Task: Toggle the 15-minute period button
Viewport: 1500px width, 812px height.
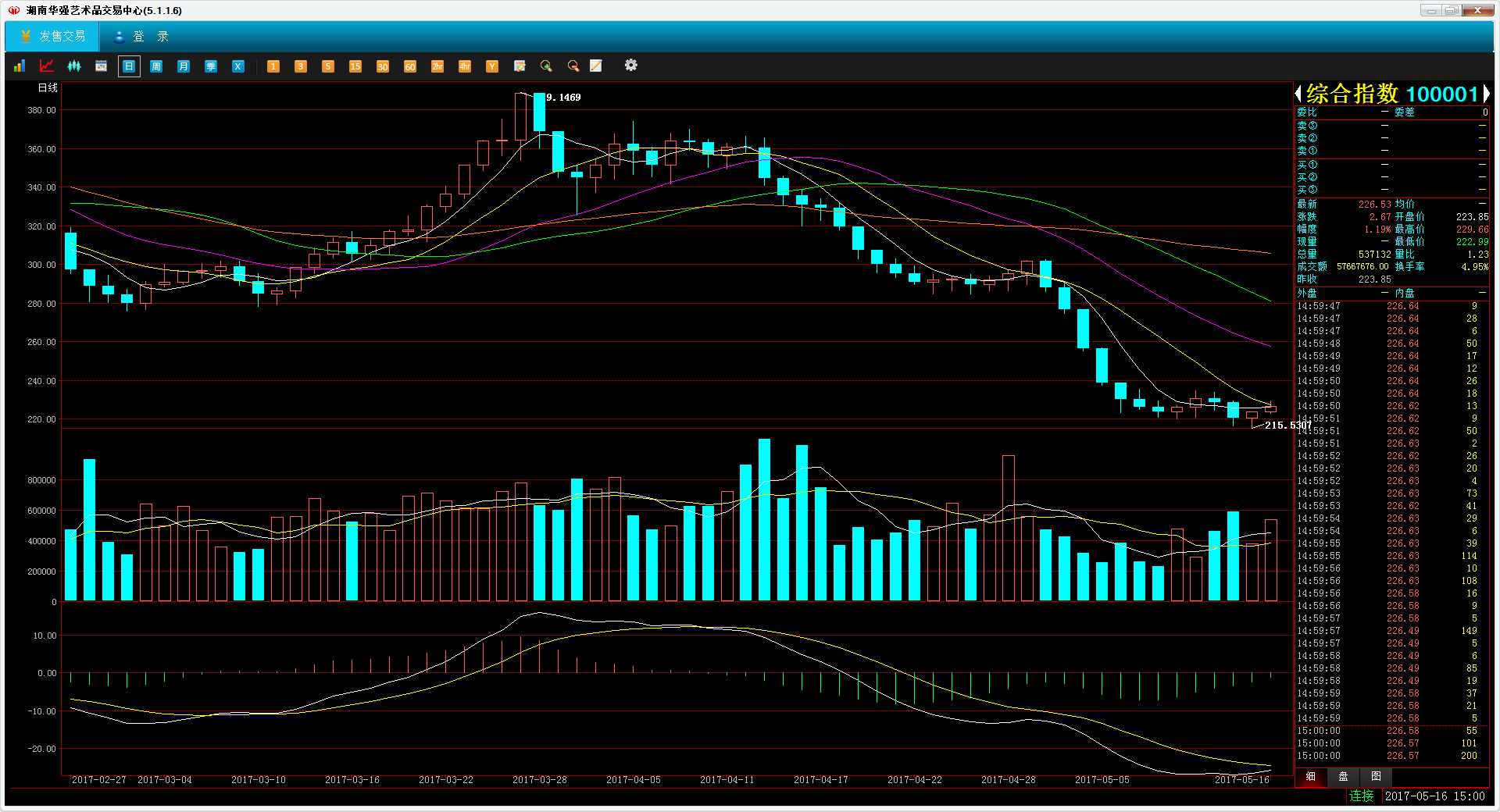Action: (355, 66)
